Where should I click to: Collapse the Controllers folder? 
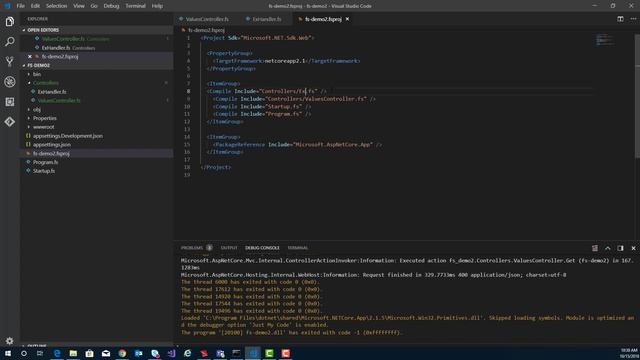(x=46, y=83)
